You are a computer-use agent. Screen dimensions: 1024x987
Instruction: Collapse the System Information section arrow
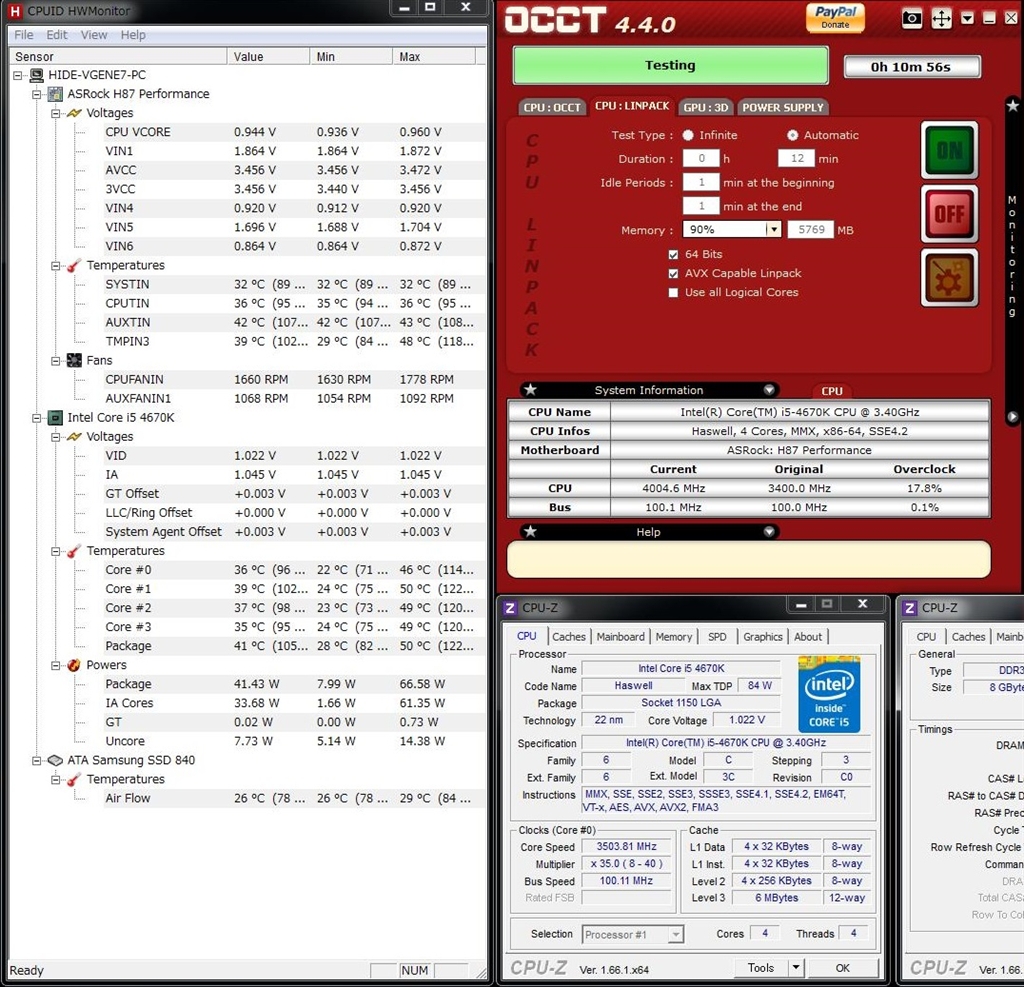(769, 390)
